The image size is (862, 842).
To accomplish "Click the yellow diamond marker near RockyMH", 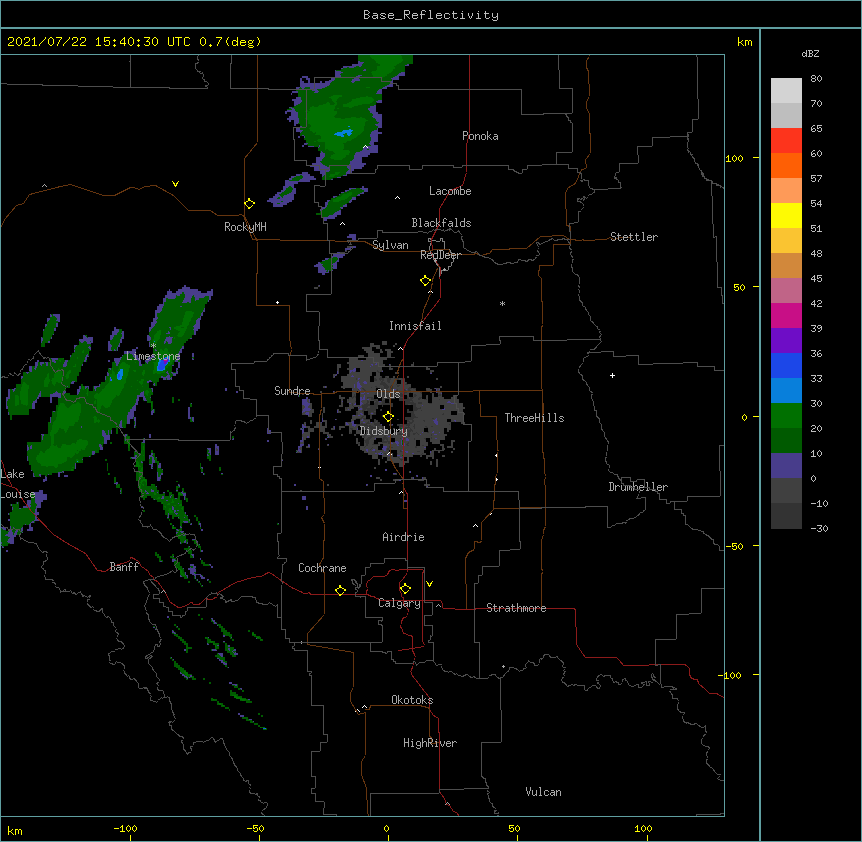I will [250, 204].
